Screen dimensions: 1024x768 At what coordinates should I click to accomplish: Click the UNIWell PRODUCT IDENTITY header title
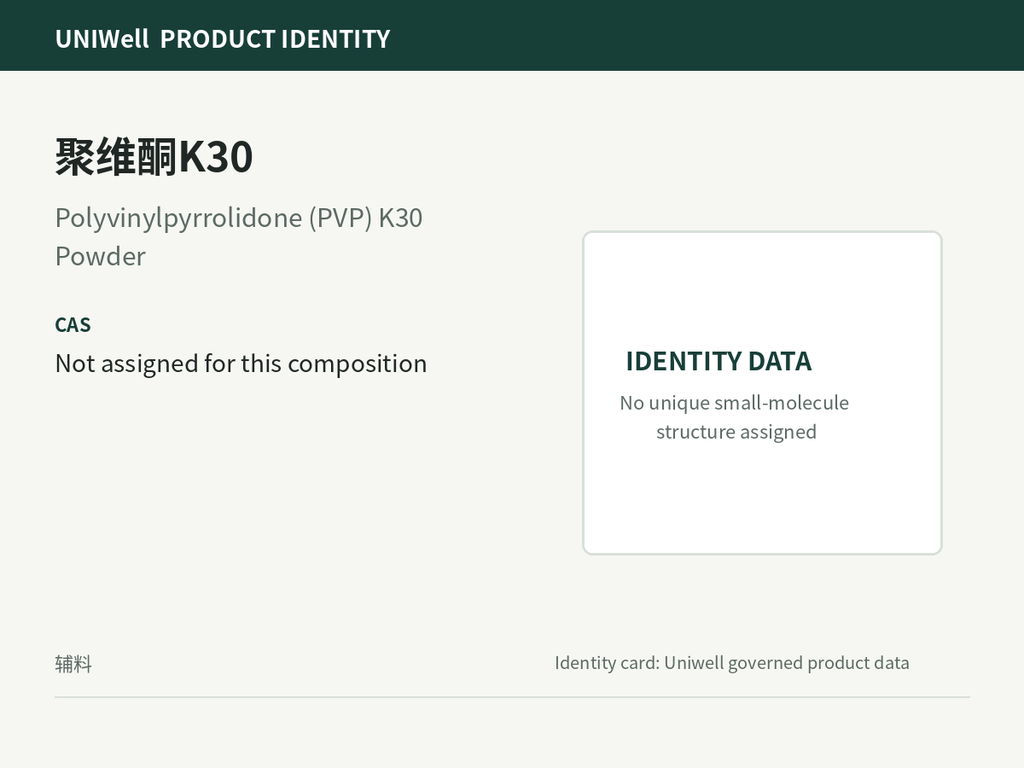pos(223,39)
